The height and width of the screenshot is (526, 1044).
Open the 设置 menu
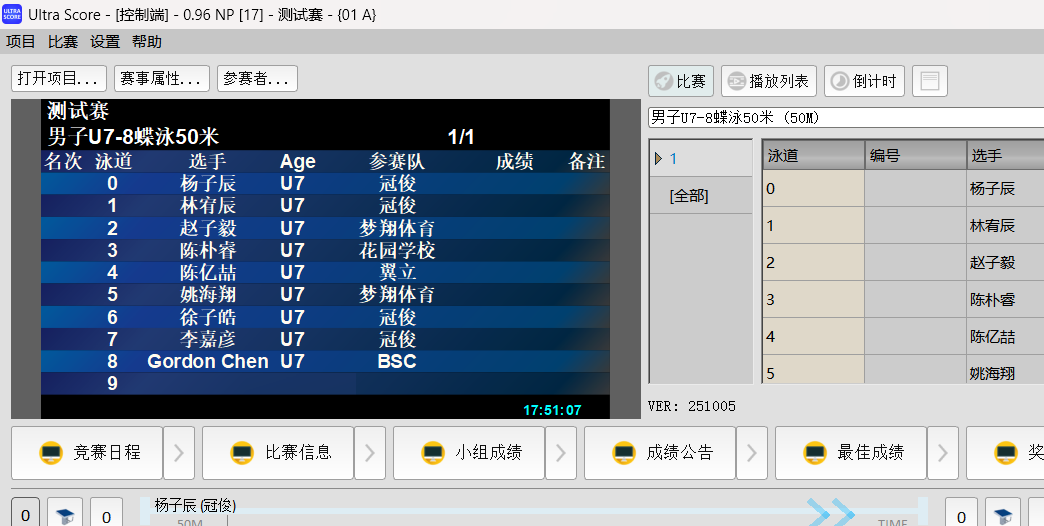[x=105, y=42]
